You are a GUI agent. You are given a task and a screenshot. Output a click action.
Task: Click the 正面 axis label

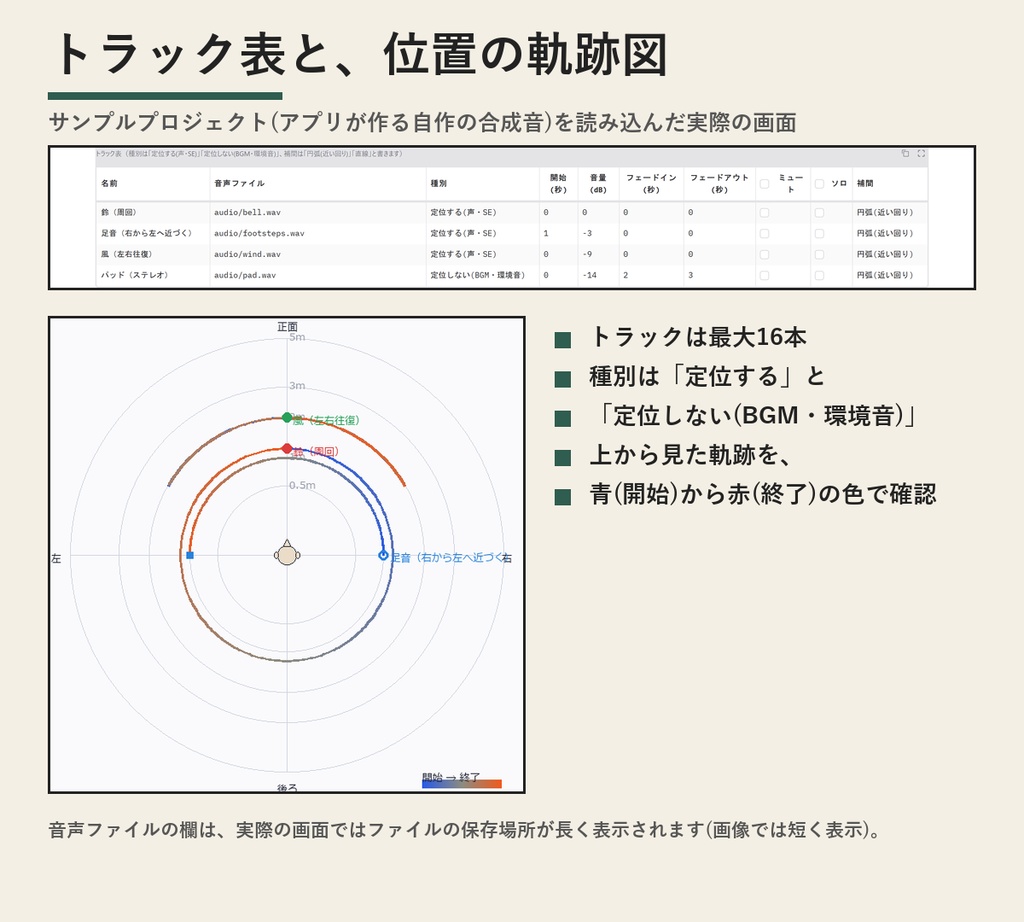(x=287, y=326)
